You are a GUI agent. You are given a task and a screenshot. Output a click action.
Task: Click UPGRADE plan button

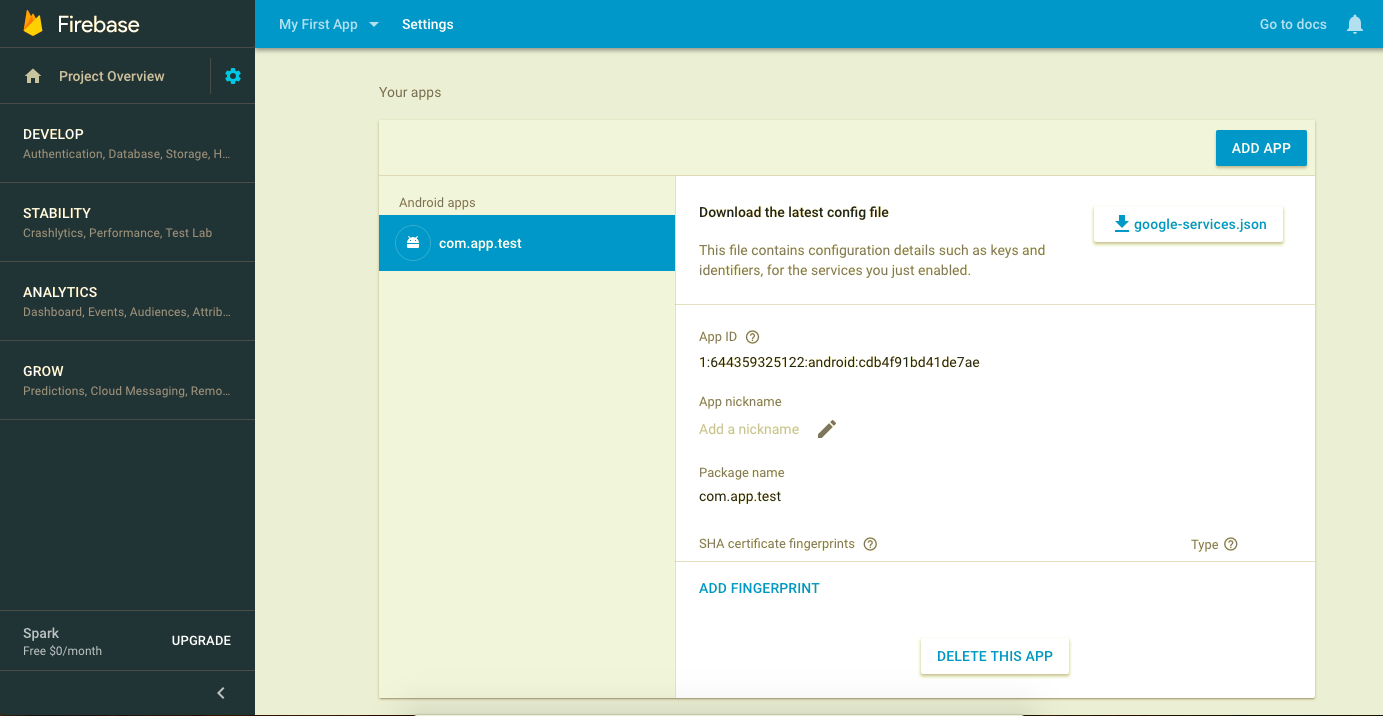point(201,640)
